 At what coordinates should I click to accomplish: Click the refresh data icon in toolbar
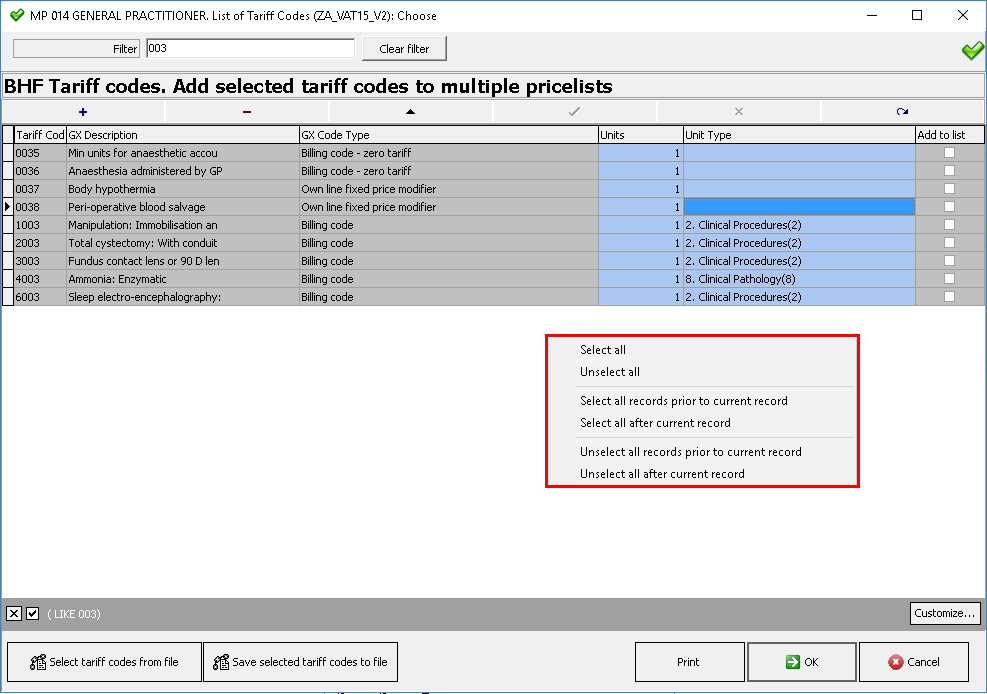pyautogui.click(x=902, y=112)
